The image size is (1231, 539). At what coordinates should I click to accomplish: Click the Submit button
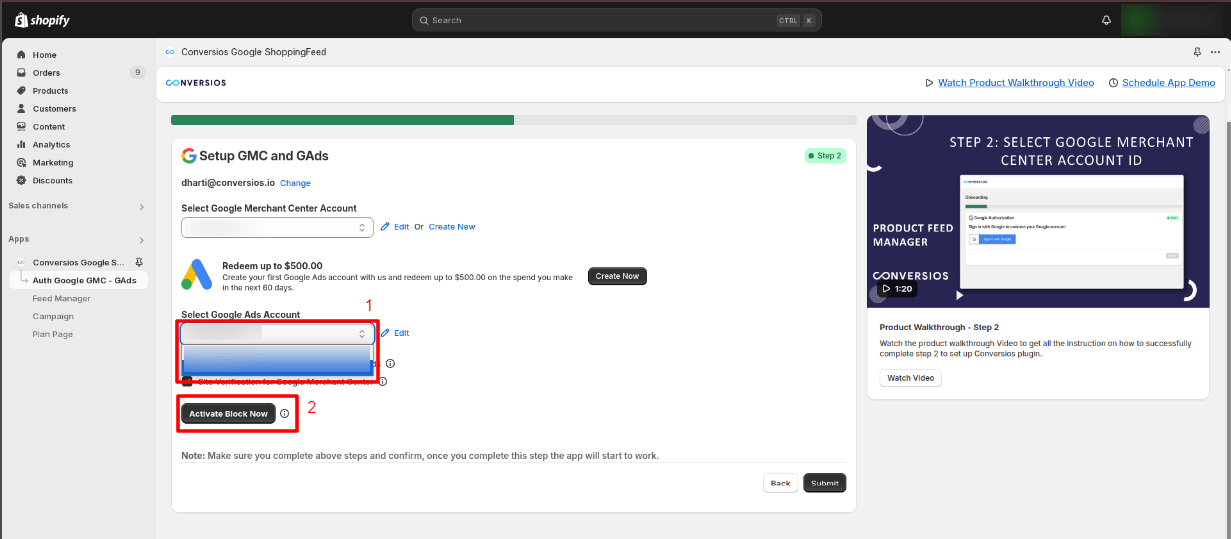(825, 483)
